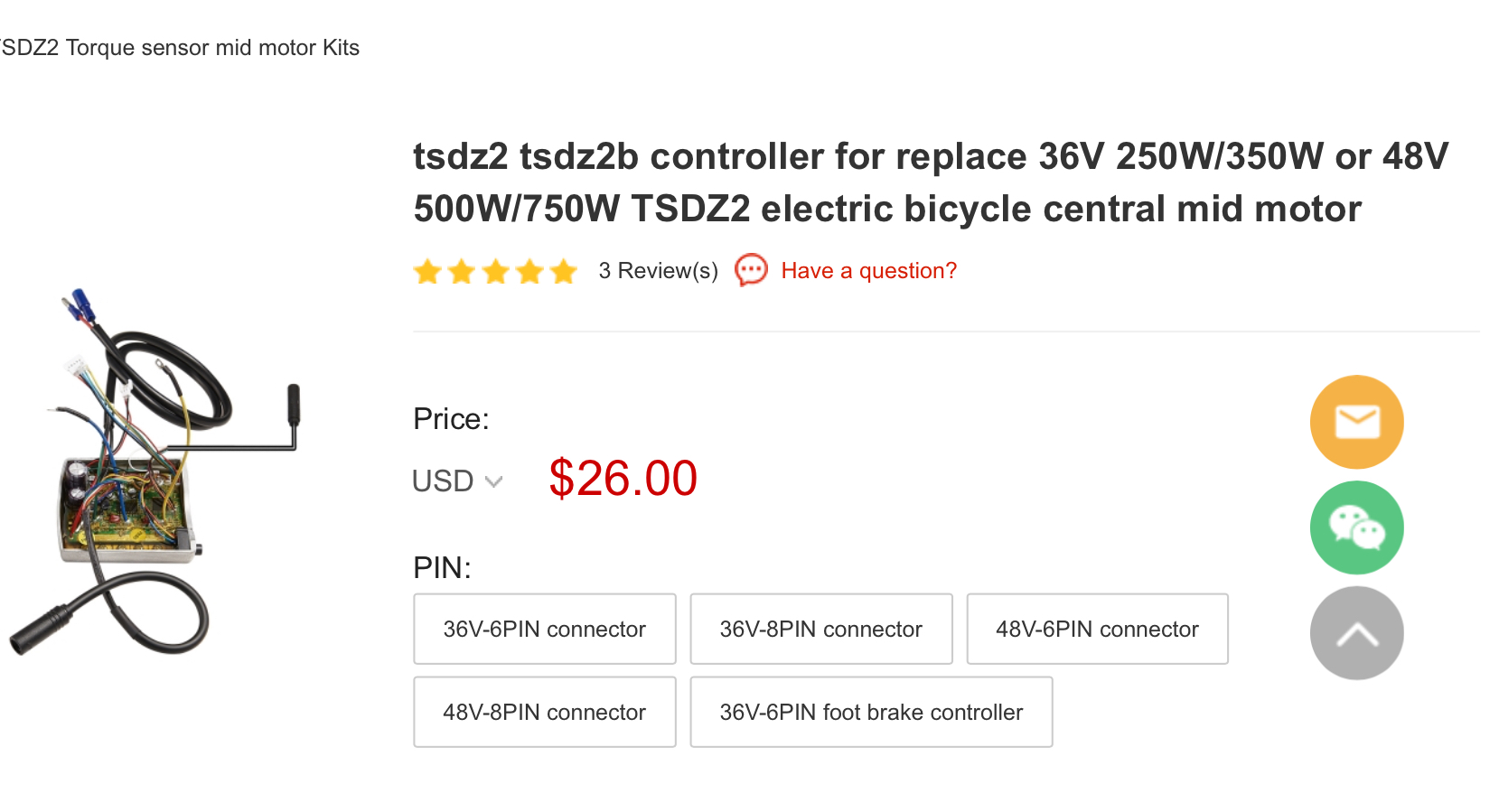
Task: Choose 36V-6PIN foot brake controller option
Action: coord(871,712)
